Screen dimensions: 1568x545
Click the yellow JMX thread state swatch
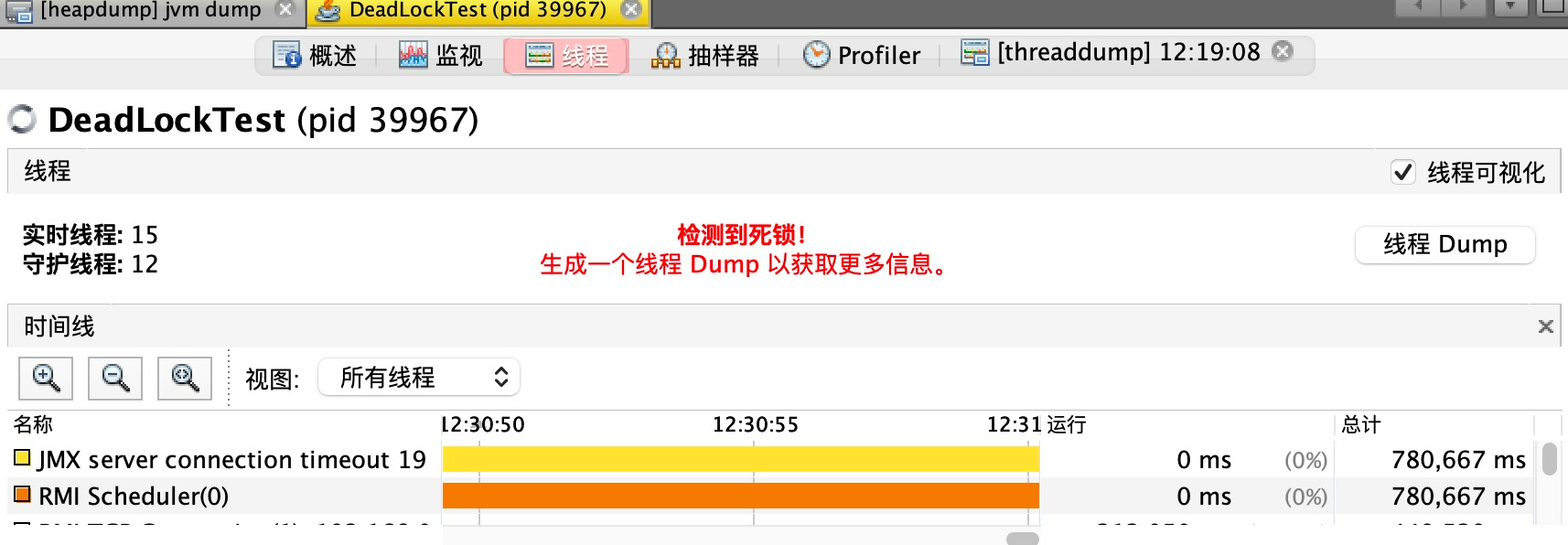(x=22, y=458)
